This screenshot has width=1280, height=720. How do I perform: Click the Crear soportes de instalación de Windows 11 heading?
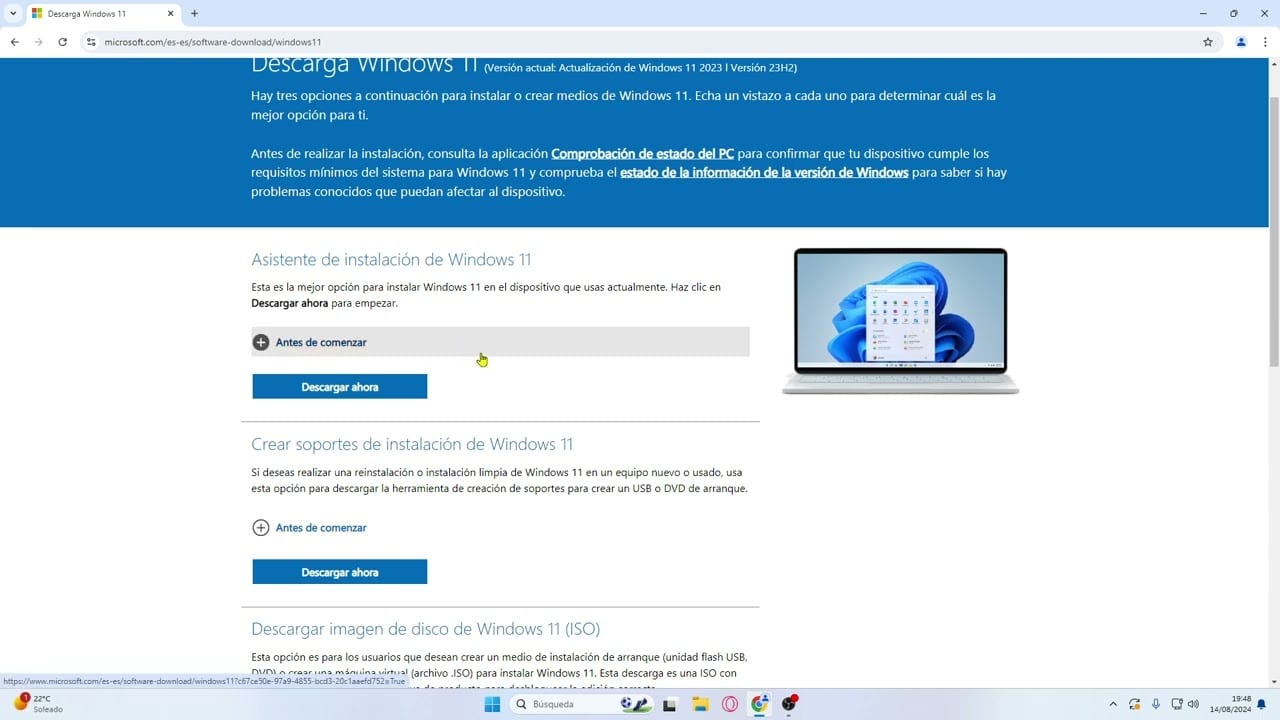(412, 444)
